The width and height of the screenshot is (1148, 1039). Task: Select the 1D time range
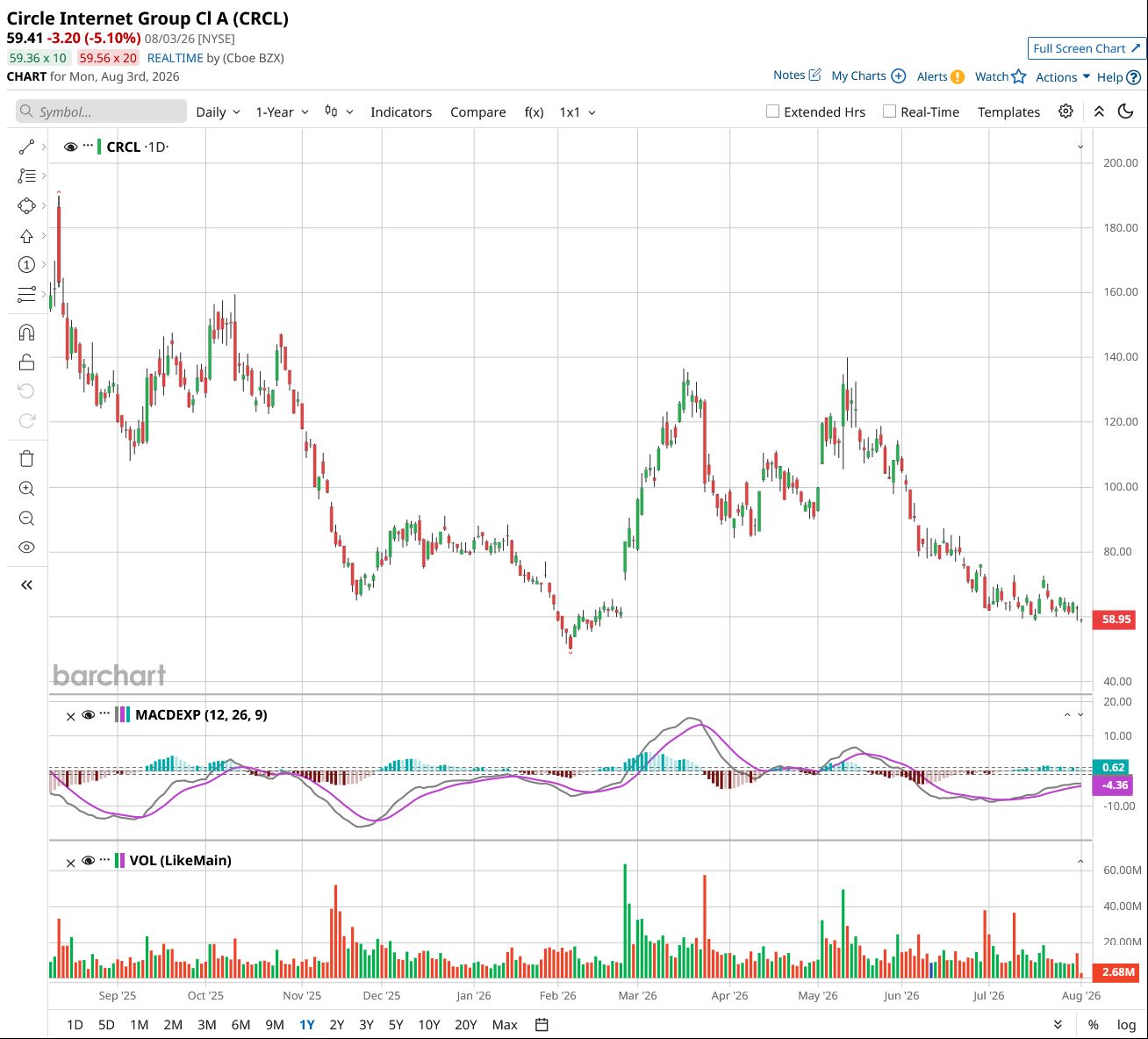[x=75, y=1025]
